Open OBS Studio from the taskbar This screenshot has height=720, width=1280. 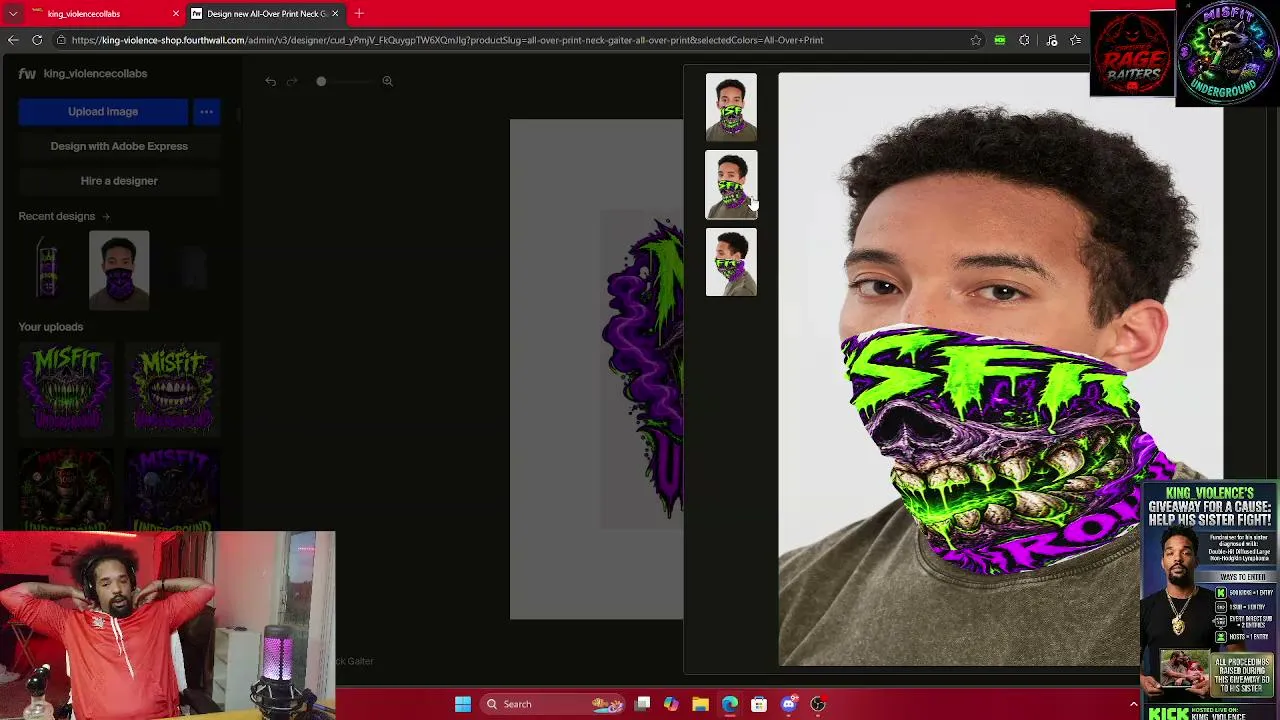818,704
